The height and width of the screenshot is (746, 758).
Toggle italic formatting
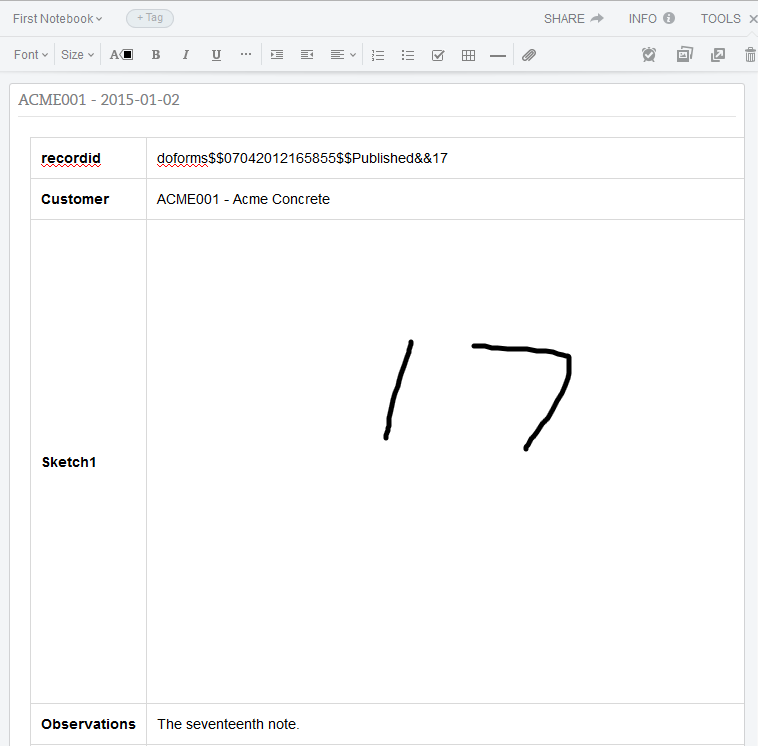coord(186,55)
